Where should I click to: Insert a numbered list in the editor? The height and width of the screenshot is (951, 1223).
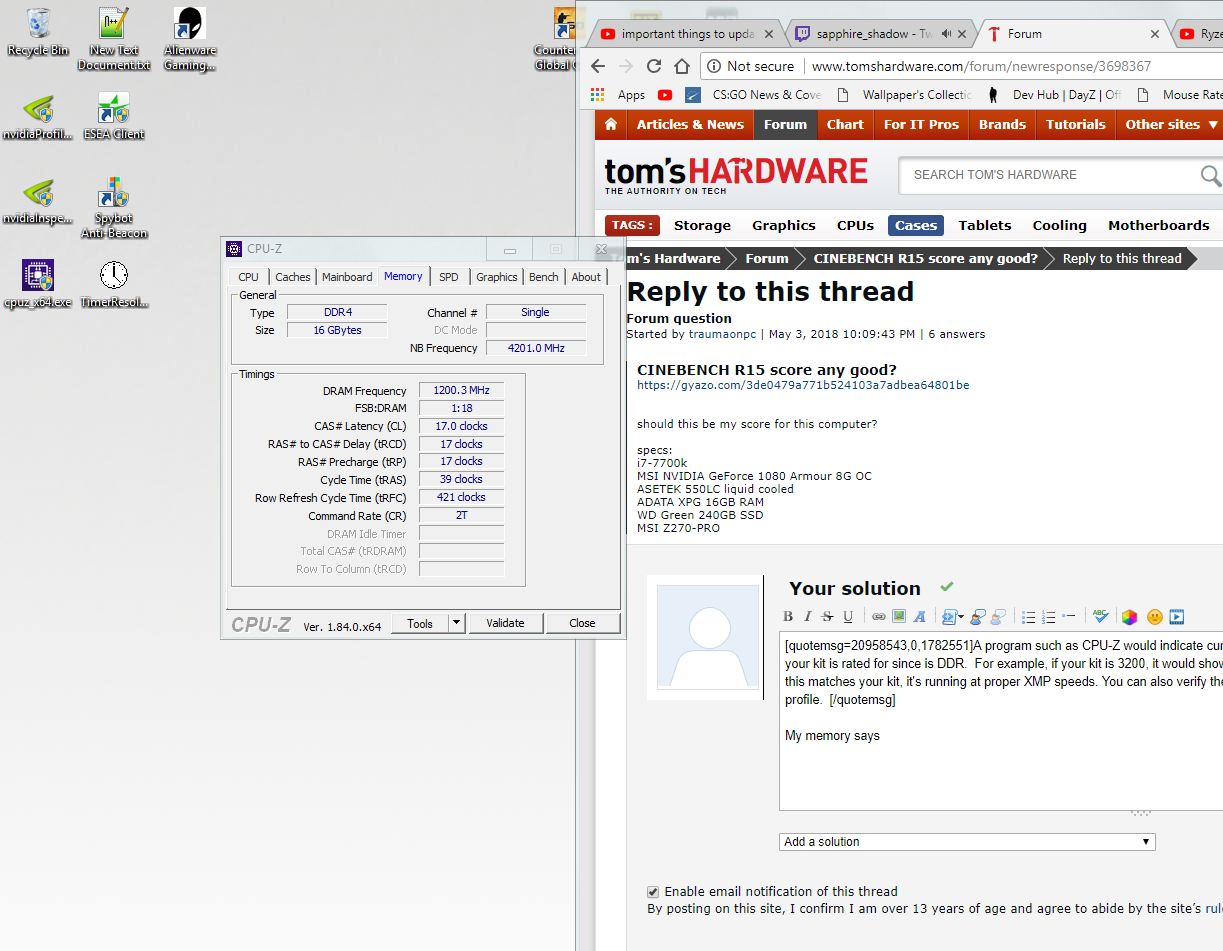[x=1048, y=617]
